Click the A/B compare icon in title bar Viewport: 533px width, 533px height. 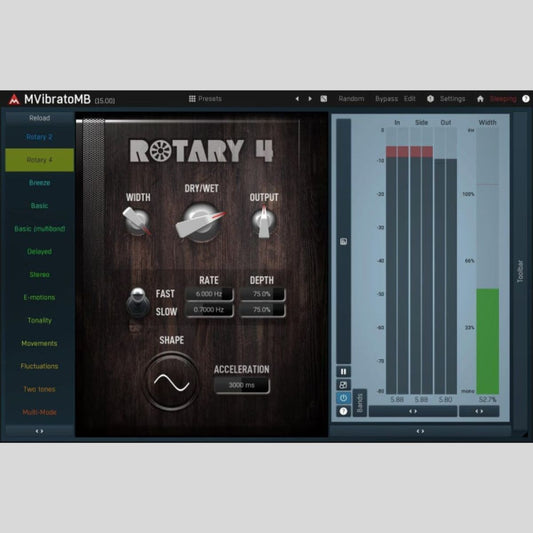[x=324, y=99]
